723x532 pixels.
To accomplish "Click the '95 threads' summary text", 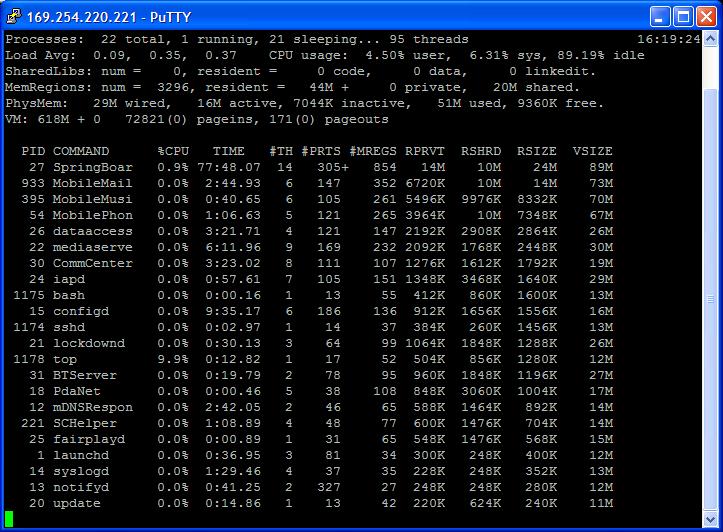I will (x=429, y=39).
